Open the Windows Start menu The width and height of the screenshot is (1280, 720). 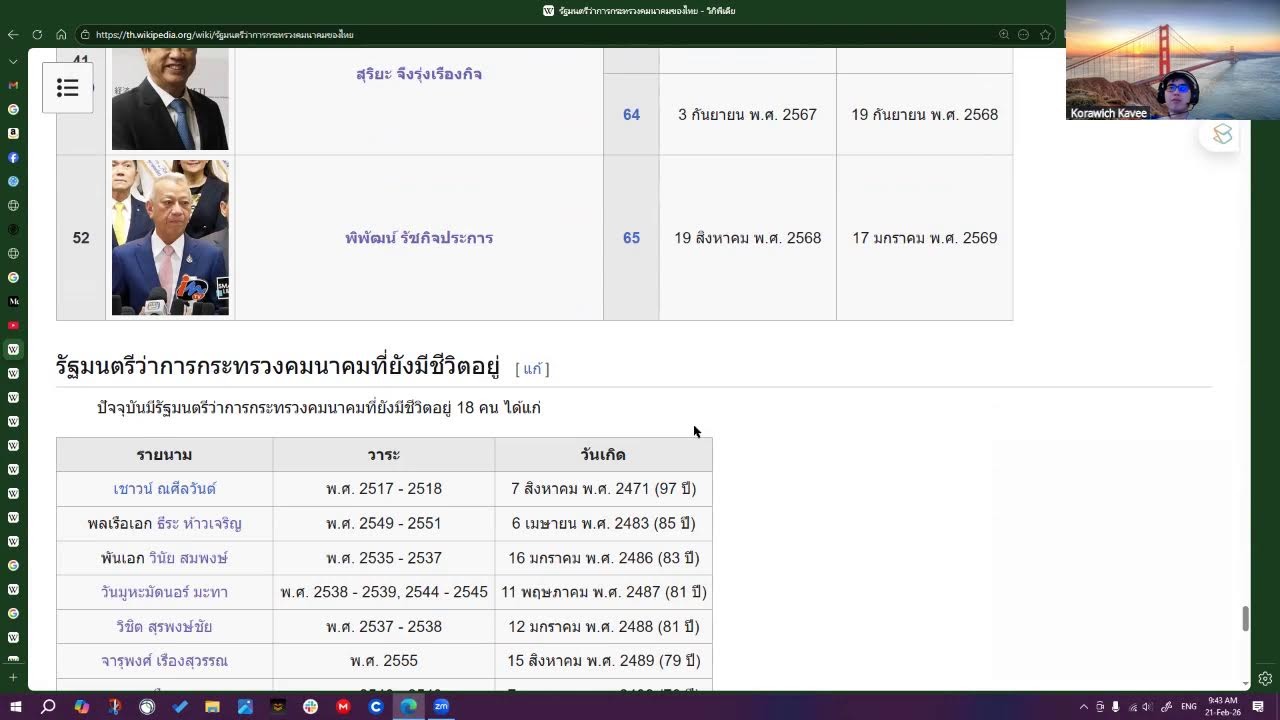click(15, 706)
